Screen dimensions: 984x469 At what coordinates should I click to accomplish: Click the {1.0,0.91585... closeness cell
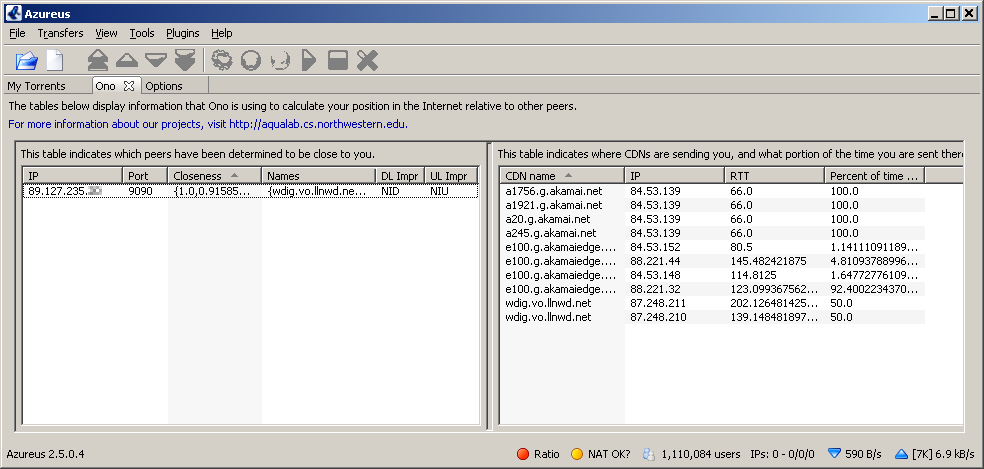pyautogui.click(x=212, y=191)
